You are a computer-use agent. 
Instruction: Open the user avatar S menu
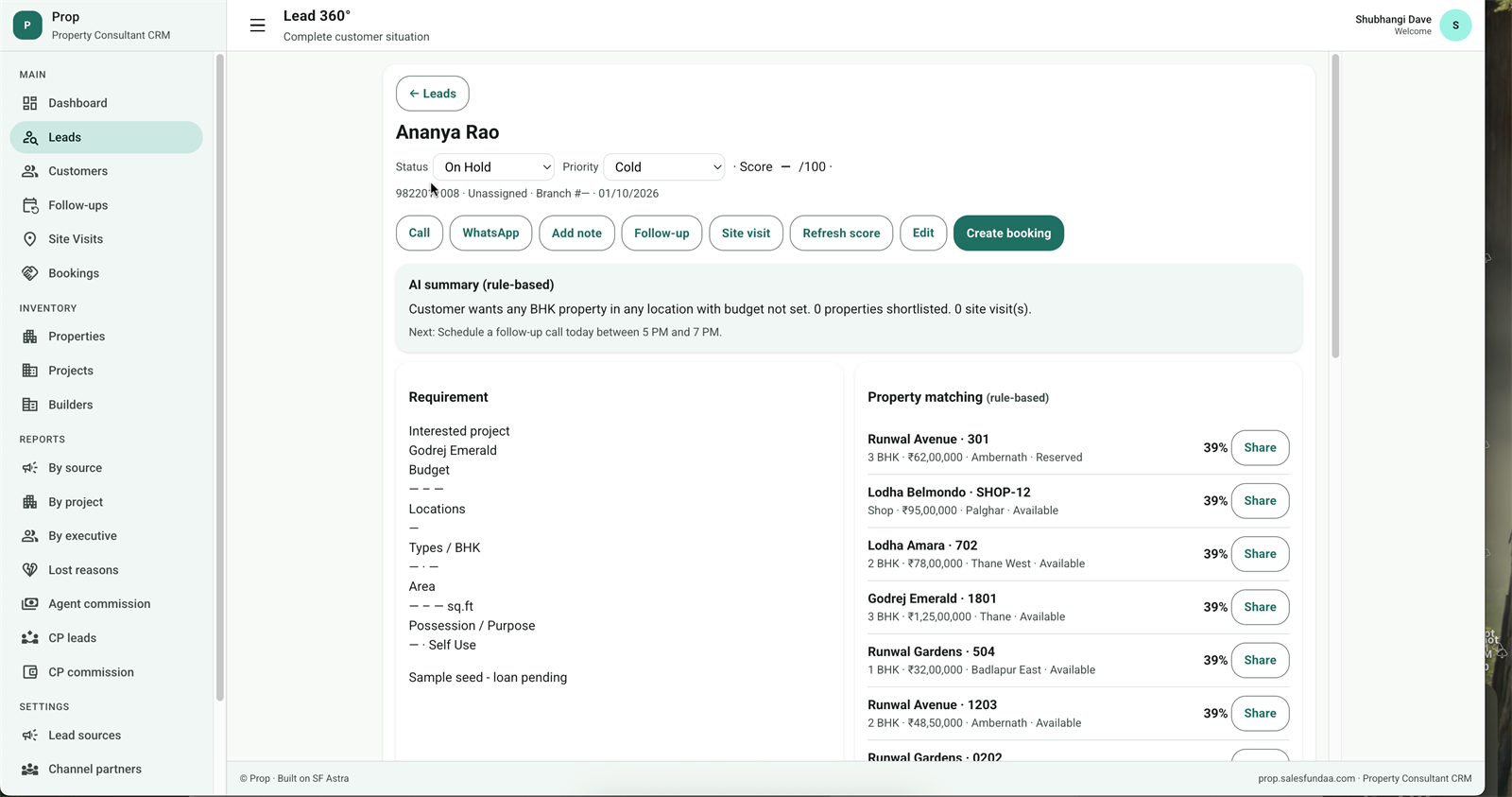(1455, 26)
